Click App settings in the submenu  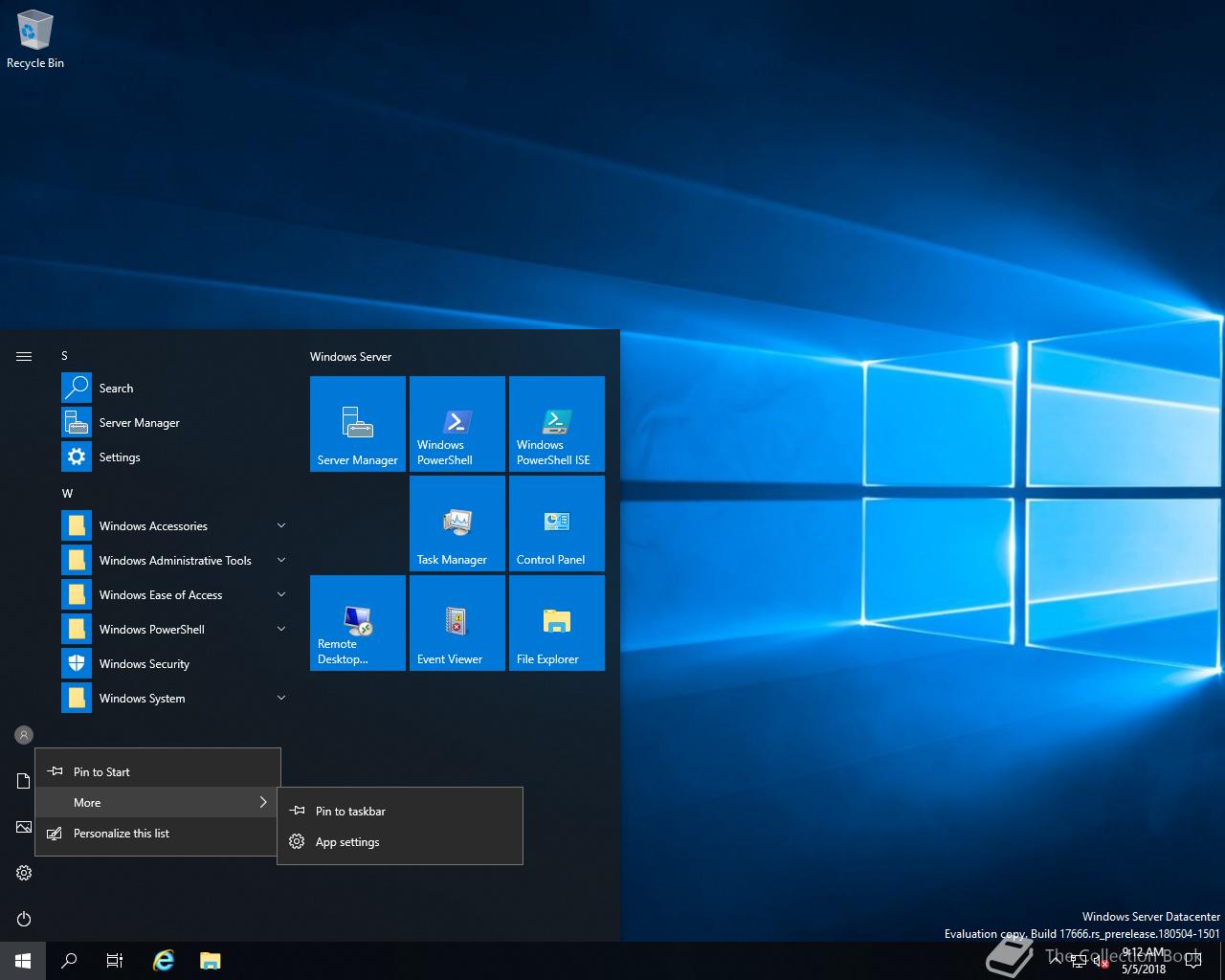click(347, 842)
